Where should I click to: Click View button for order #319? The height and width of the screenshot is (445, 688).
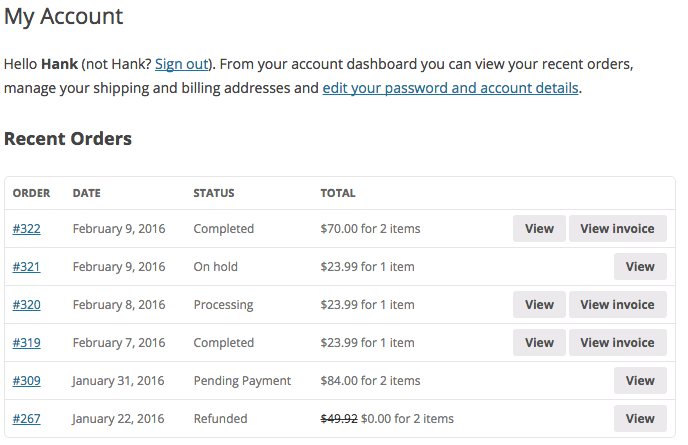pos(539,343)
